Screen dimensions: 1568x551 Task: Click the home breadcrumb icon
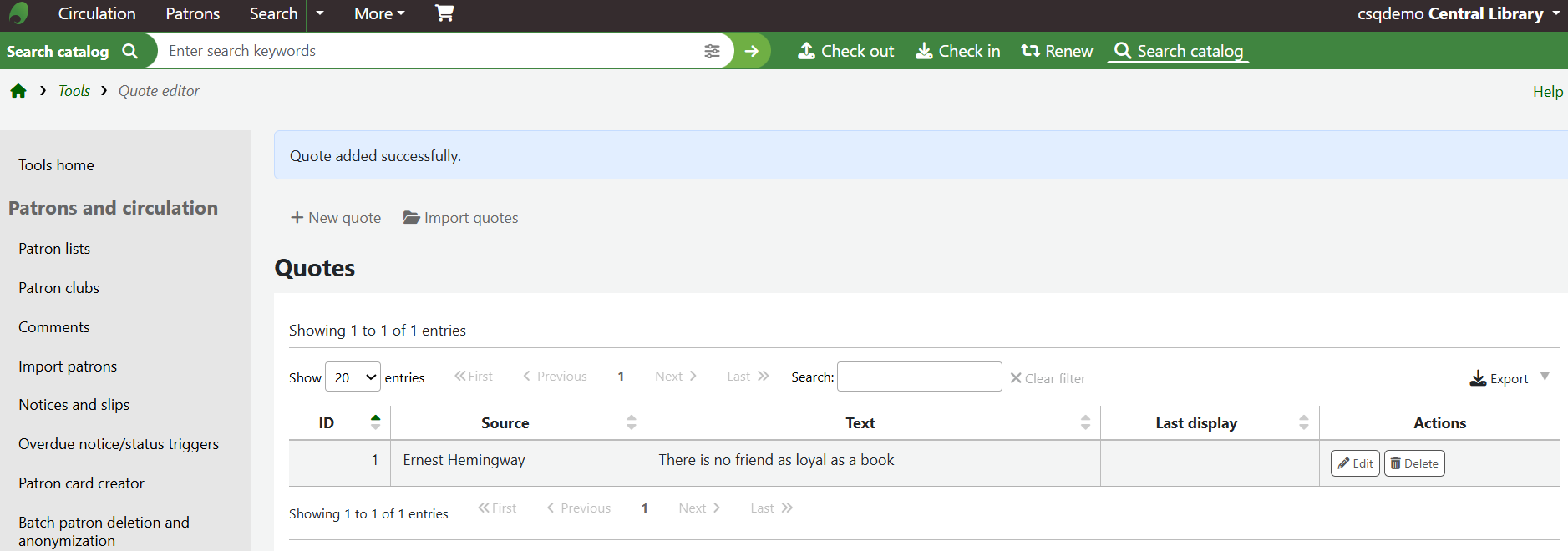tap(18, 91)
